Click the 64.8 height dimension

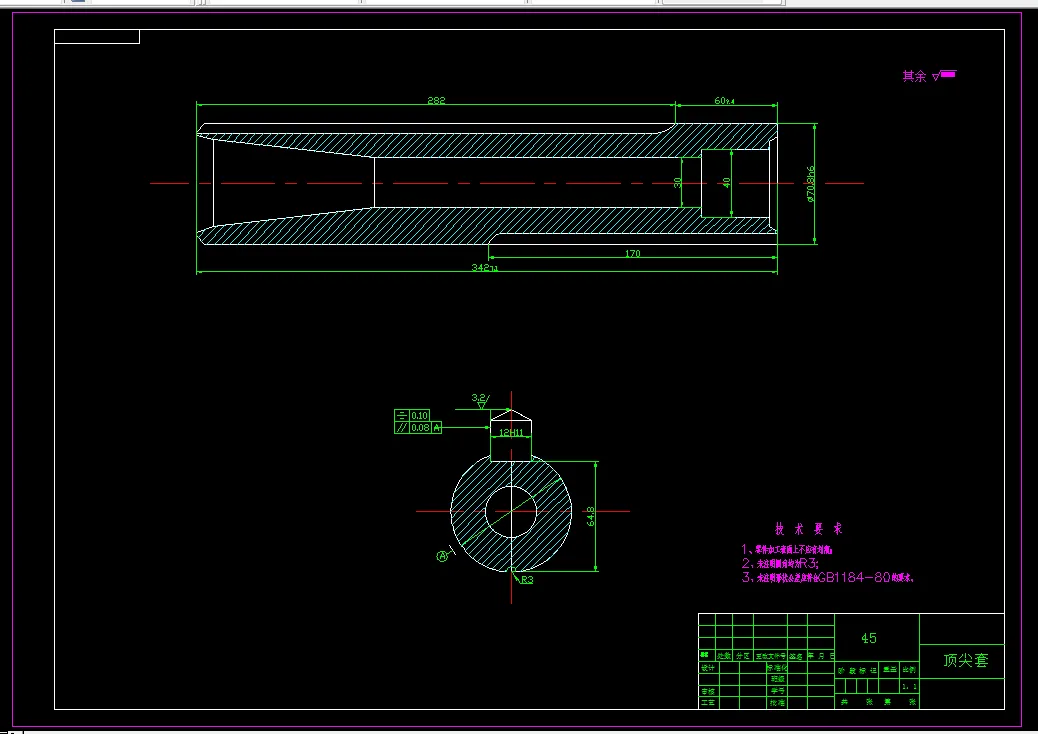point(590,516)
